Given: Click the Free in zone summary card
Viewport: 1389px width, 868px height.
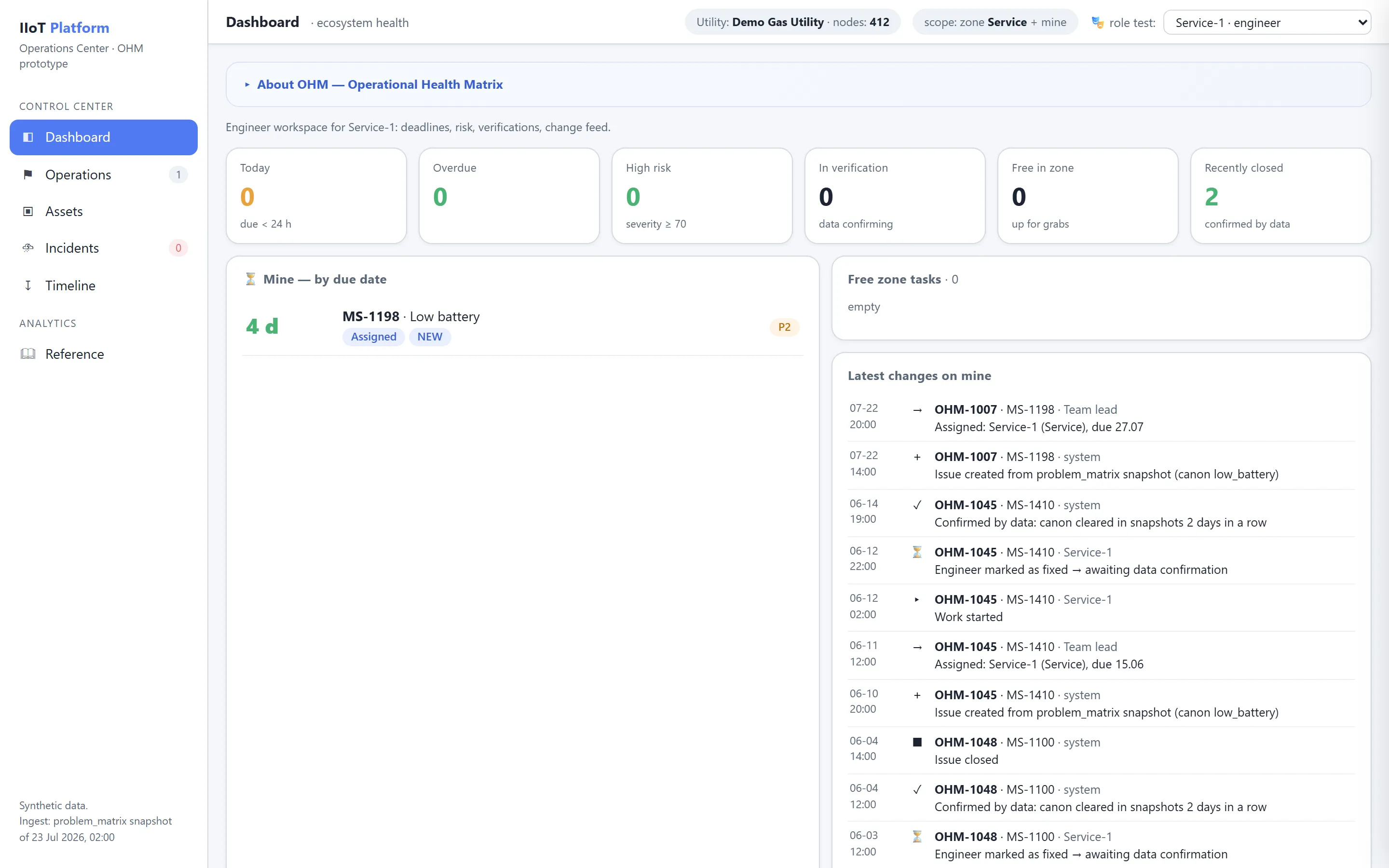Looking at the screenshot, I should click(1088, 196).
